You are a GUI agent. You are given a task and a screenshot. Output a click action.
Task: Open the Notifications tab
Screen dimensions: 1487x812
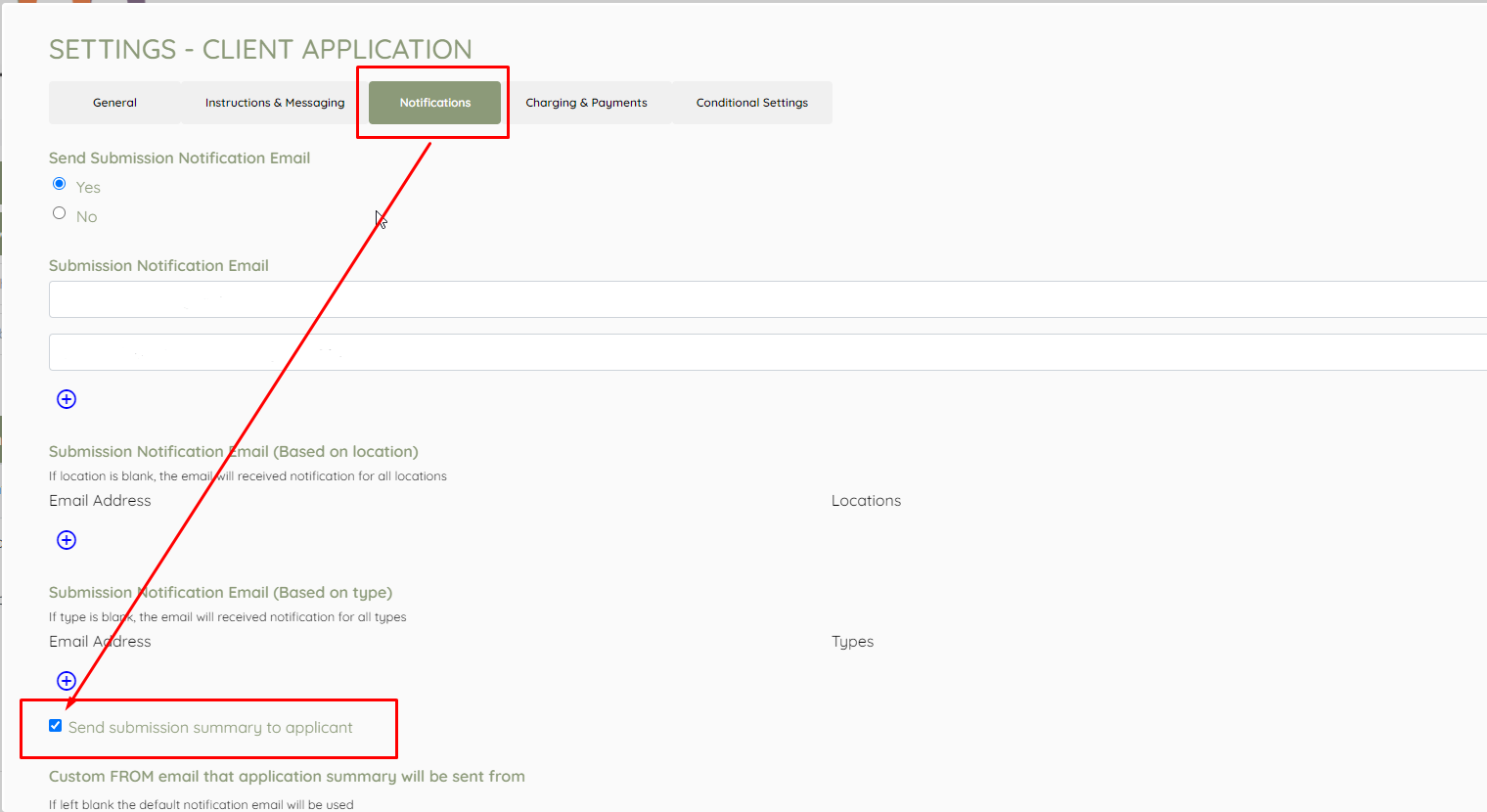[x=435, y=103]
